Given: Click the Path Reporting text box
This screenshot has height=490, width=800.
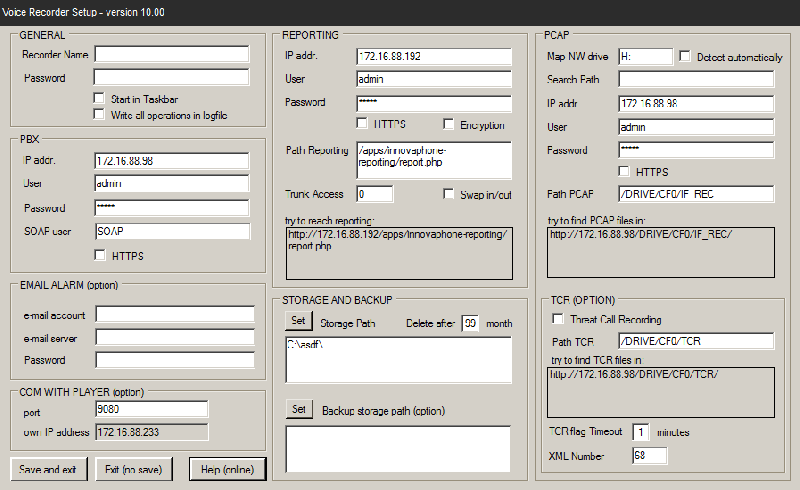Looking at the screenshot, I should point(434,160).
